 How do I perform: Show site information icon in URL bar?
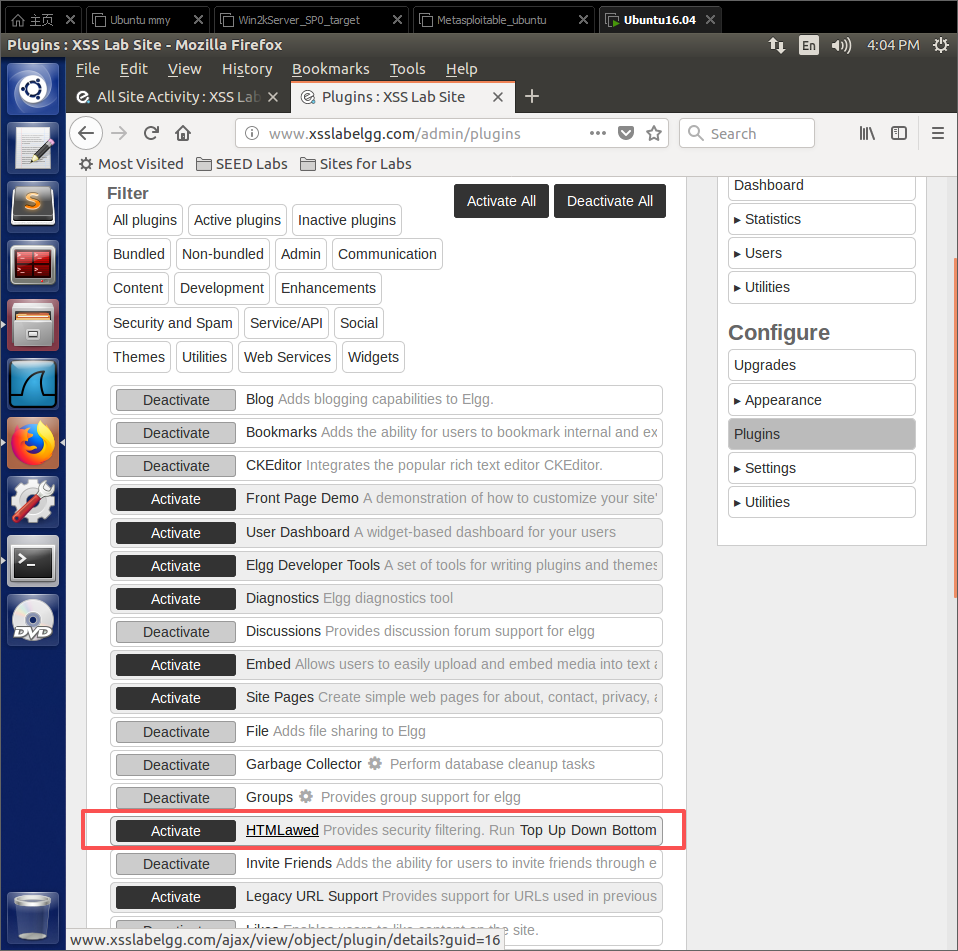click(x=252, y=133)
